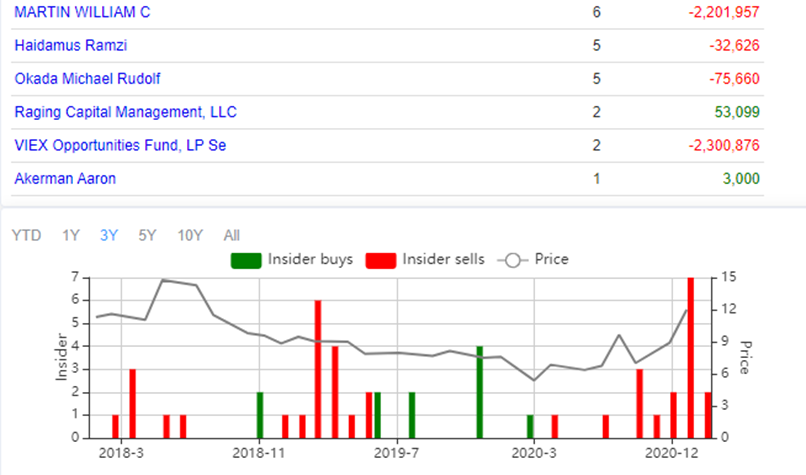This screenshot has height=475, width=806.
Task: Click the 2018-3 axis label
Action: (121, 453)
